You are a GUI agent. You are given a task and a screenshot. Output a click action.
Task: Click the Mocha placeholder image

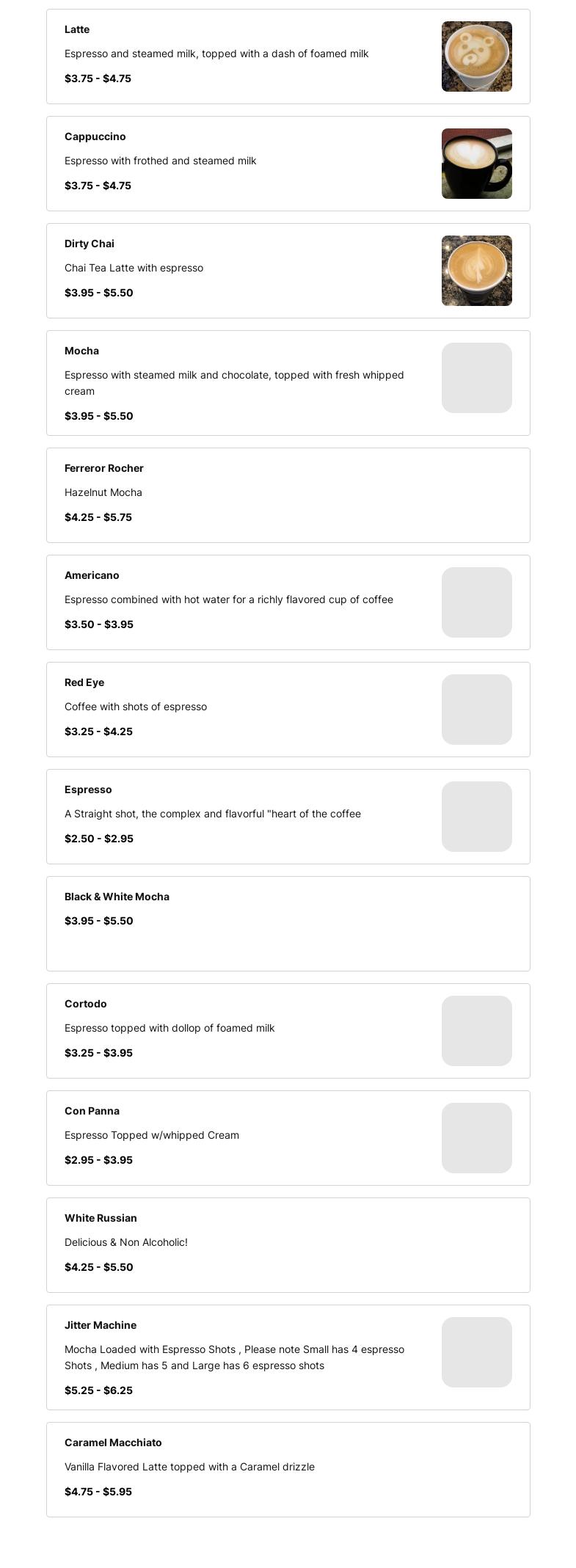(x=476, y=378)
